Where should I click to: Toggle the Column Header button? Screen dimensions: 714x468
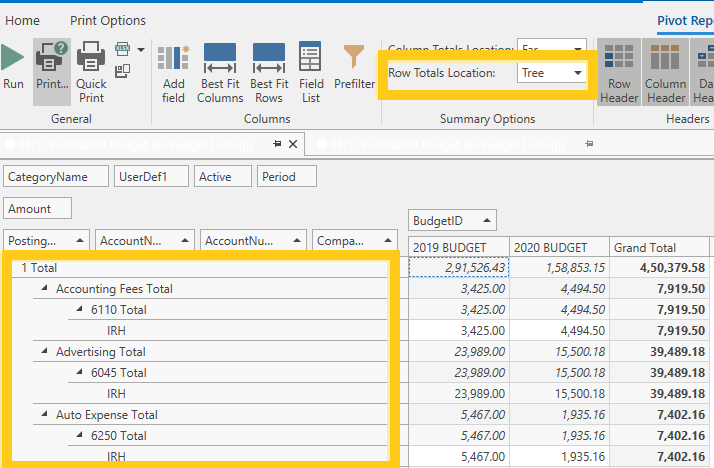[666, 72]
